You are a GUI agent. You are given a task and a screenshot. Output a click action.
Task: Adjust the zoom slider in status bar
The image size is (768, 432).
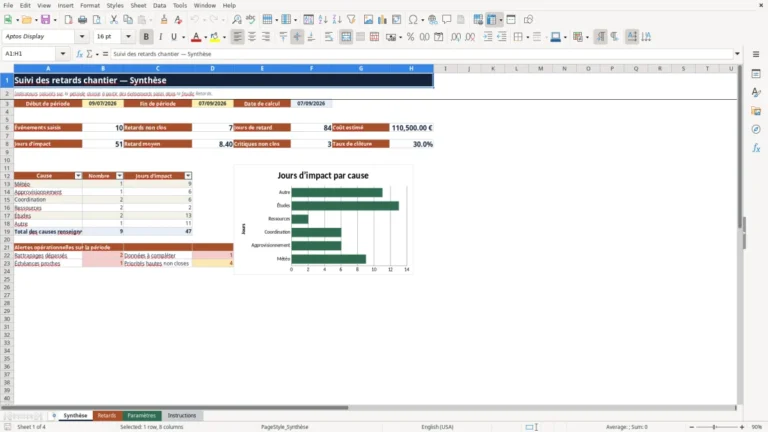coord(715,427)
